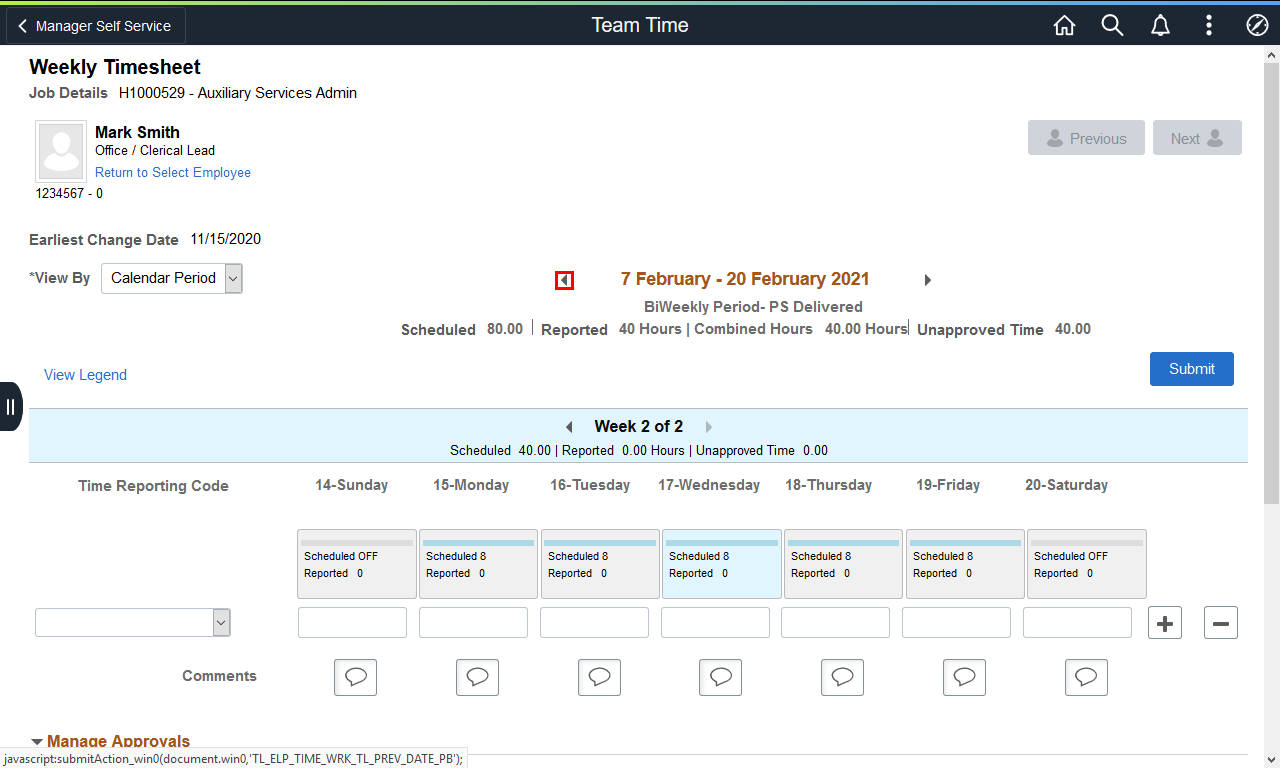Screen dimensions: 1280x768
Task: Go to the previous biweekly period arrow
Action: coord(564,281)
